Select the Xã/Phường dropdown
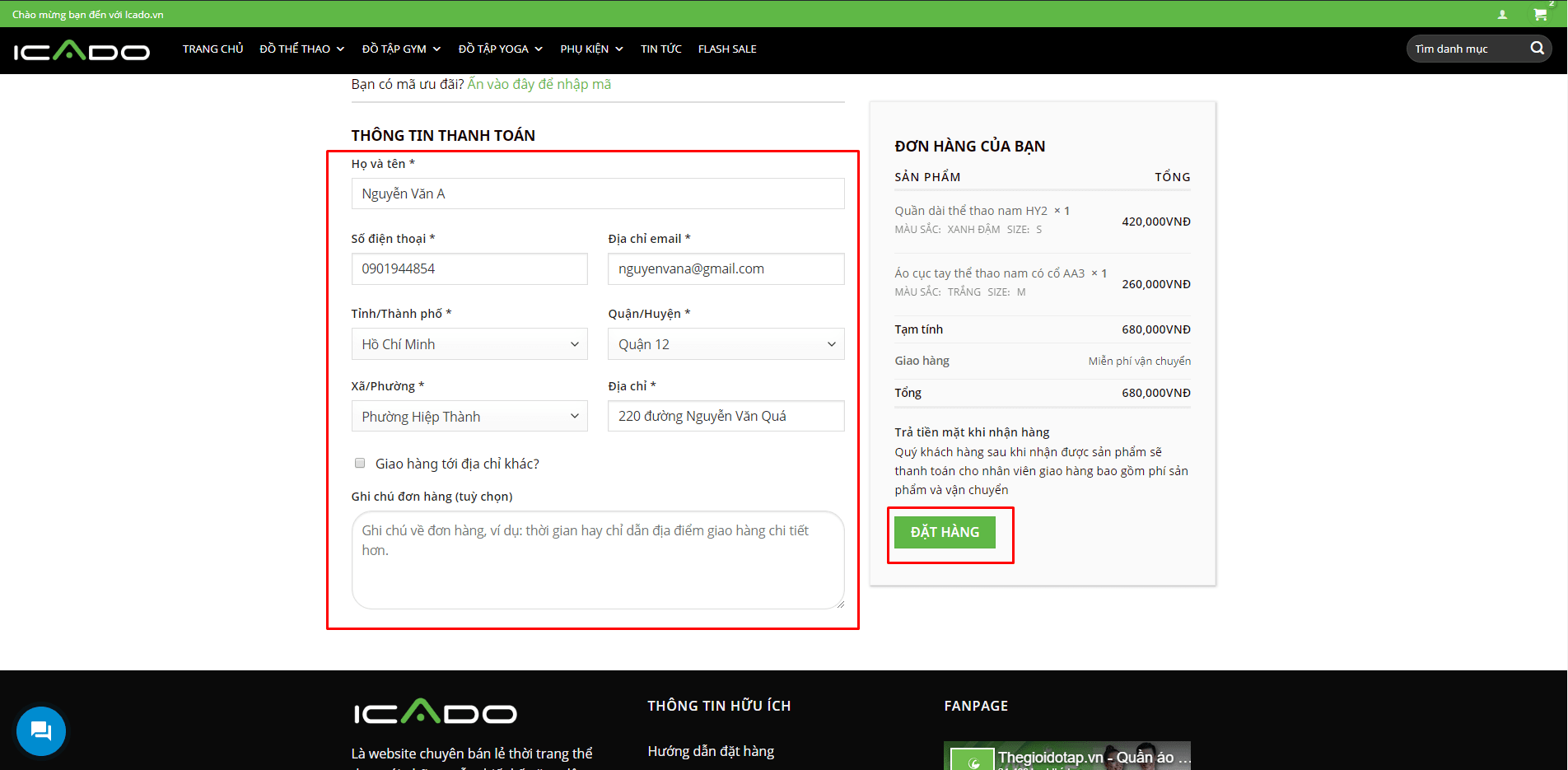Screen dimensions: 1568x770 coord(469,417)
